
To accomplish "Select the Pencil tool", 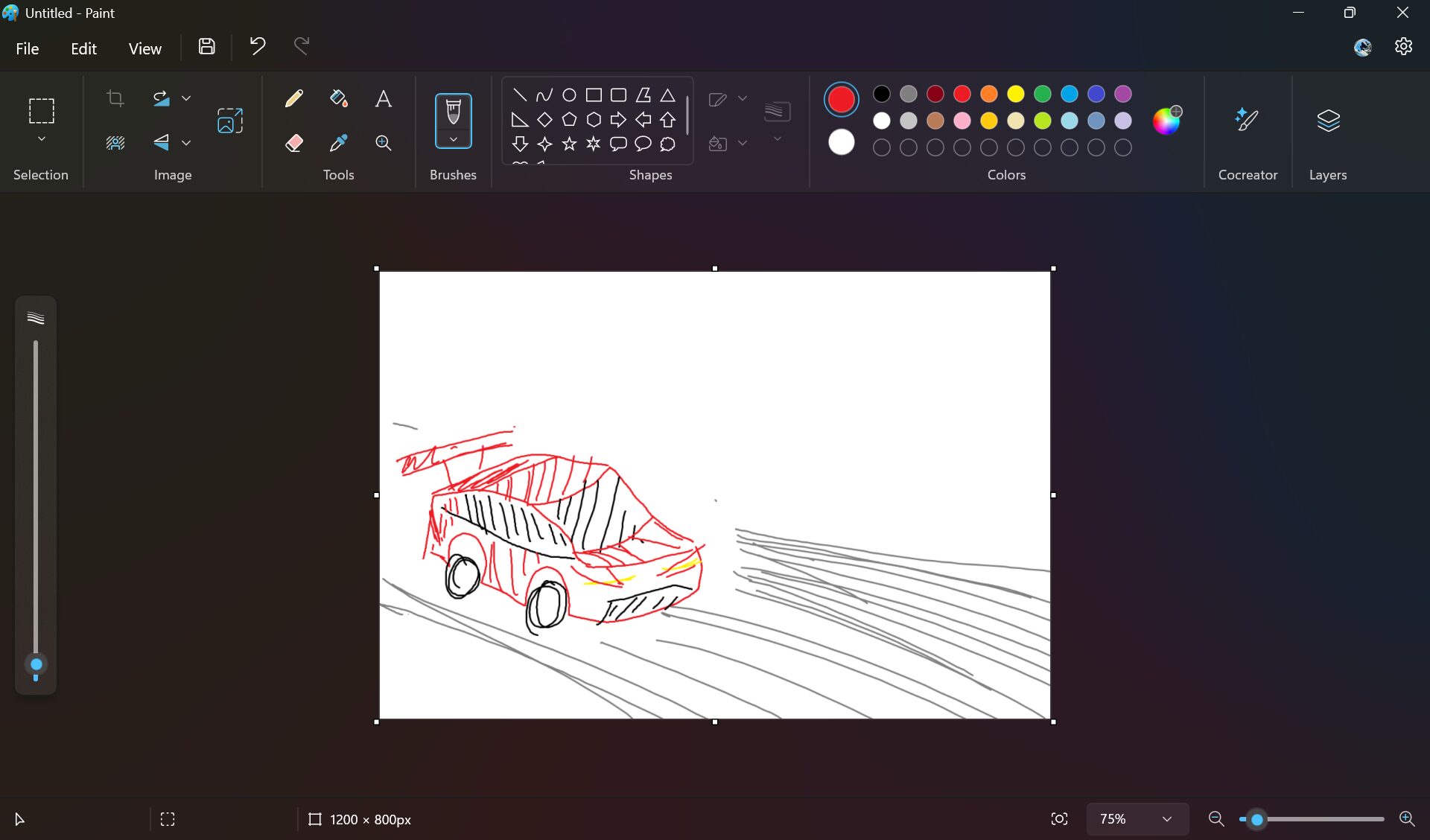I will [293, 97].
